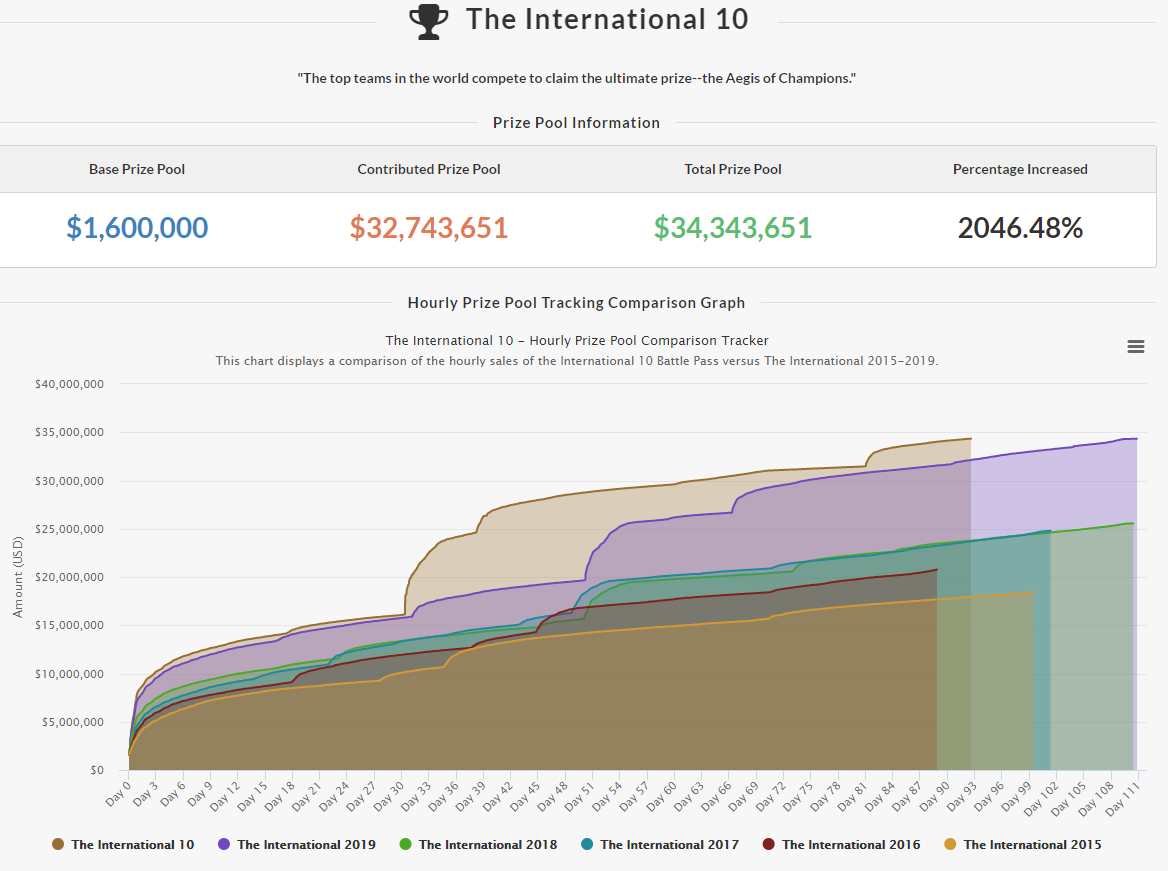
Task: Click the green International 2018 legend dot
Action: click(405, 844)
